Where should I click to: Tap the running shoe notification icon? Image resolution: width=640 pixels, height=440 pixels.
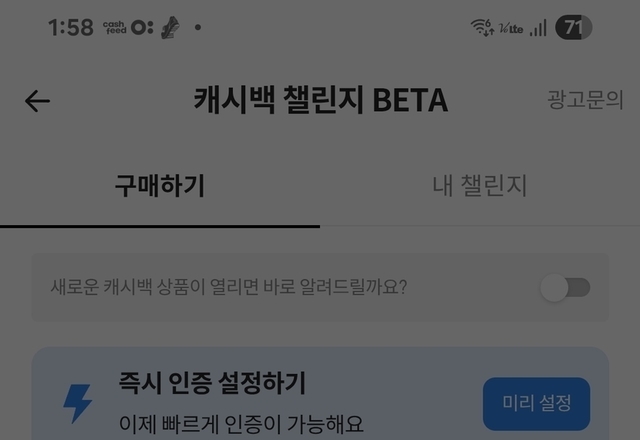(170, 28)
